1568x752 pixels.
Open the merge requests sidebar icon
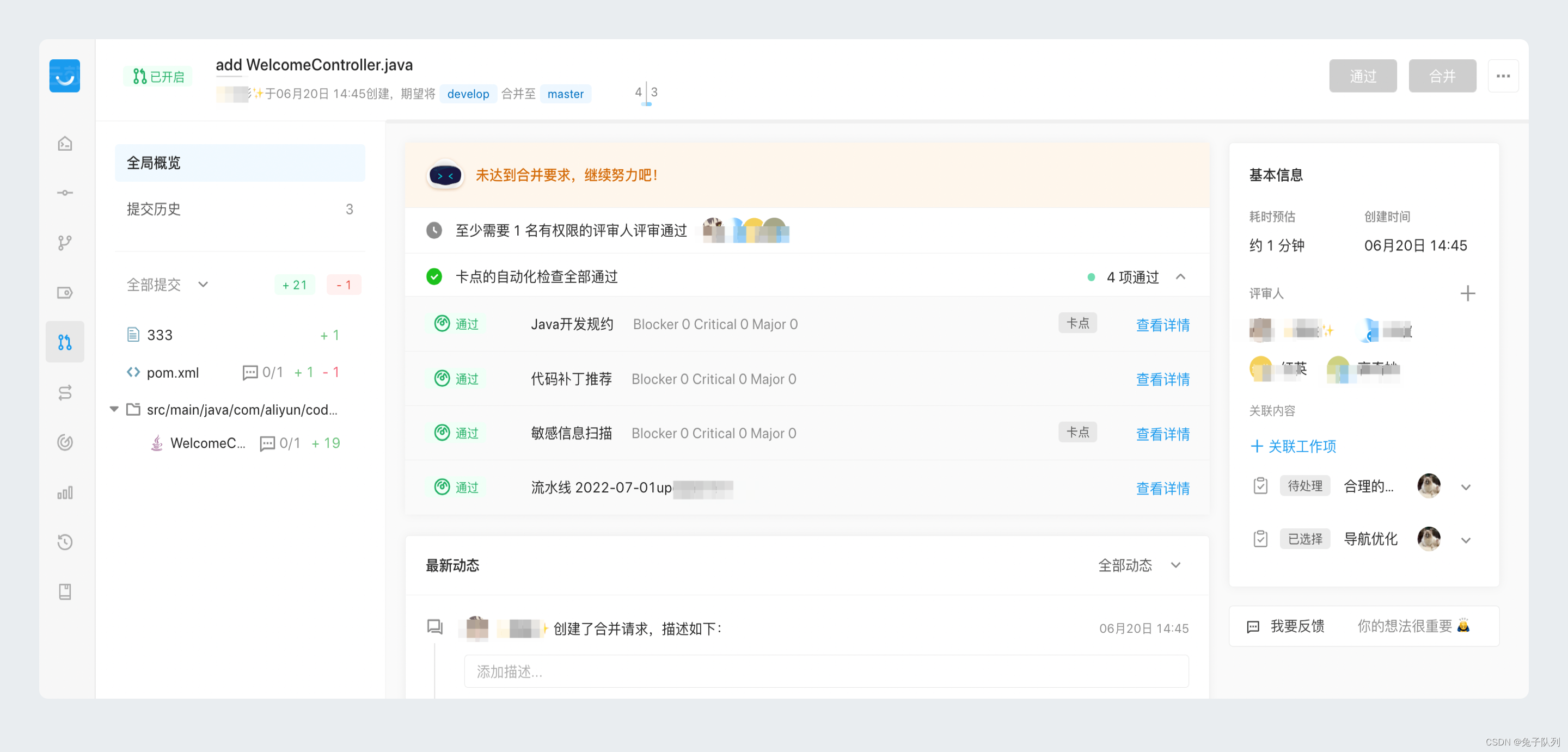(65, 343)
